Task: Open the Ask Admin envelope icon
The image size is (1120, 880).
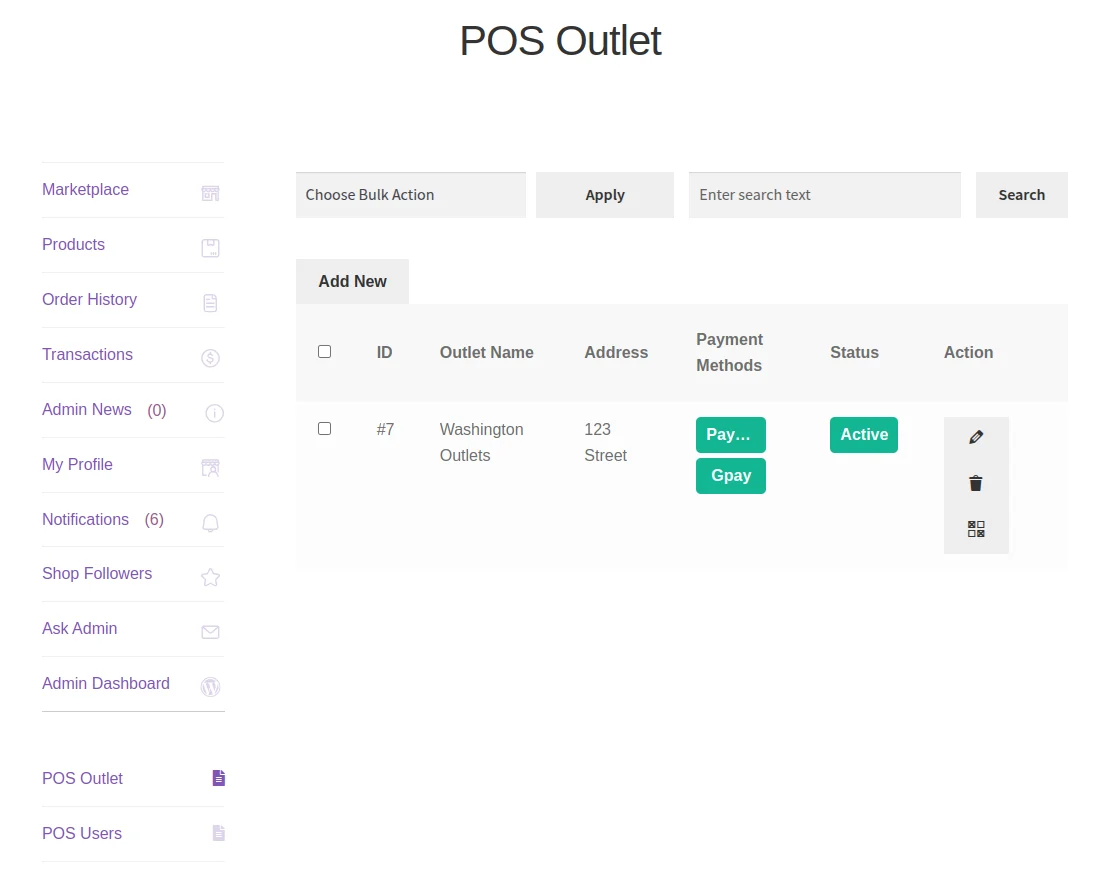Action: point(210,632)
